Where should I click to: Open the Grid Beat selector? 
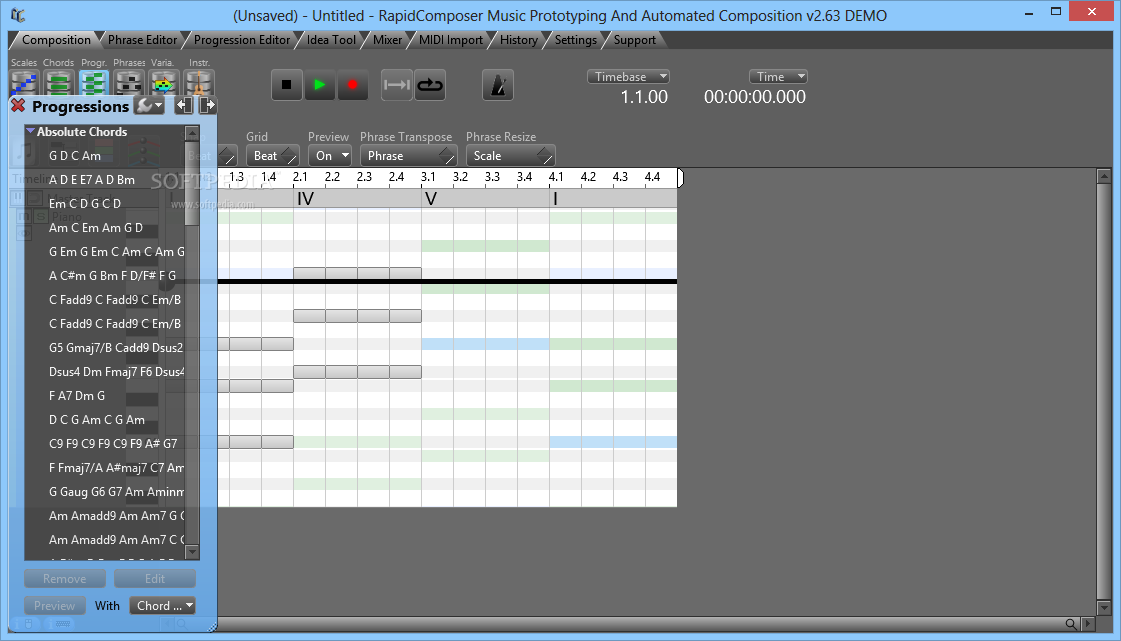click(272, 156)
